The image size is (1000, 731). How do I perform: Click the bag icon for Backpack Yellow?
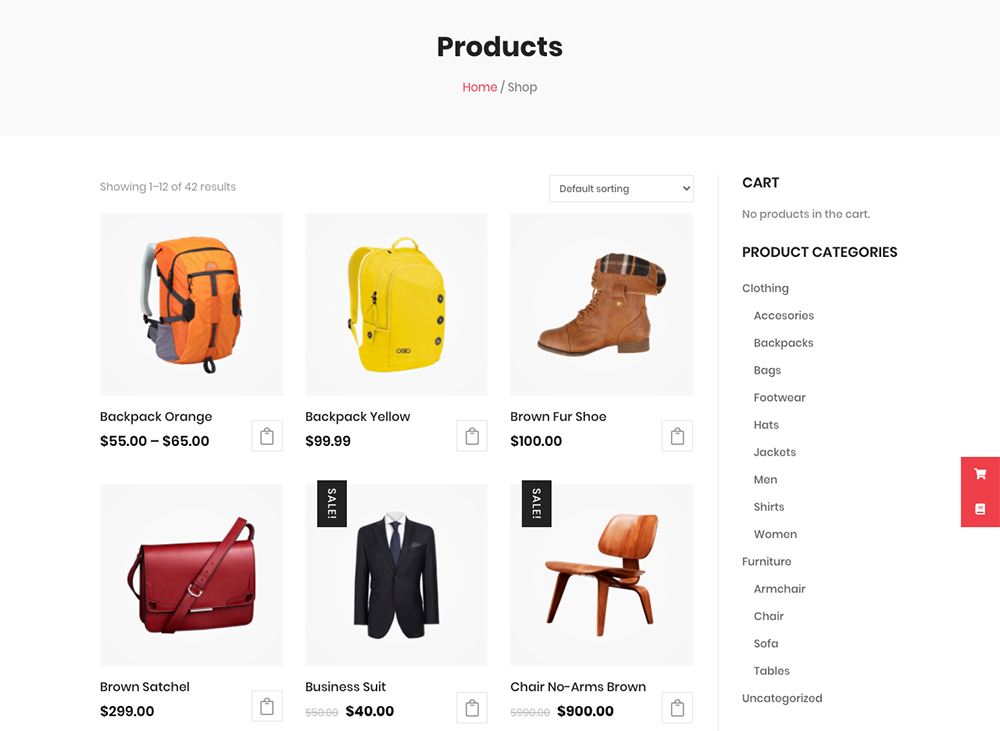pyautogui.click(x=472, y=436)
